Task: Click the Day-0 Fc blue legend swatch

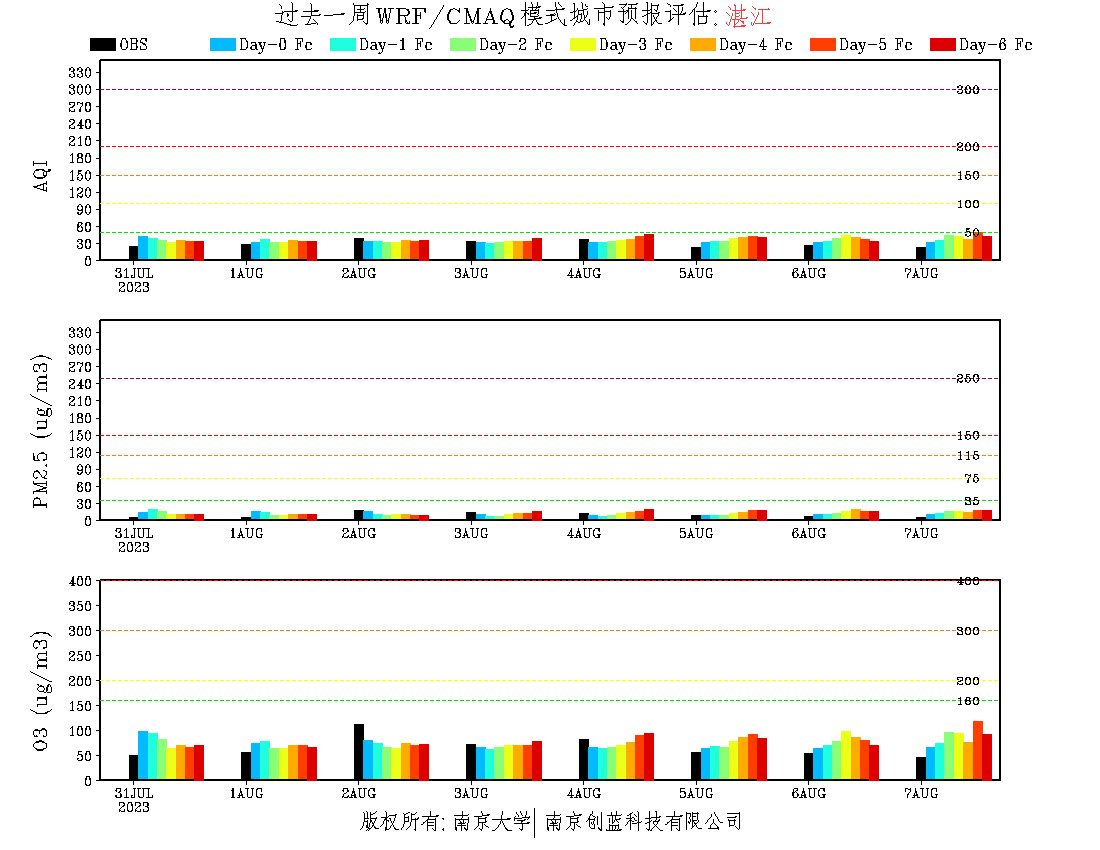Action: [x=222, y=44]
